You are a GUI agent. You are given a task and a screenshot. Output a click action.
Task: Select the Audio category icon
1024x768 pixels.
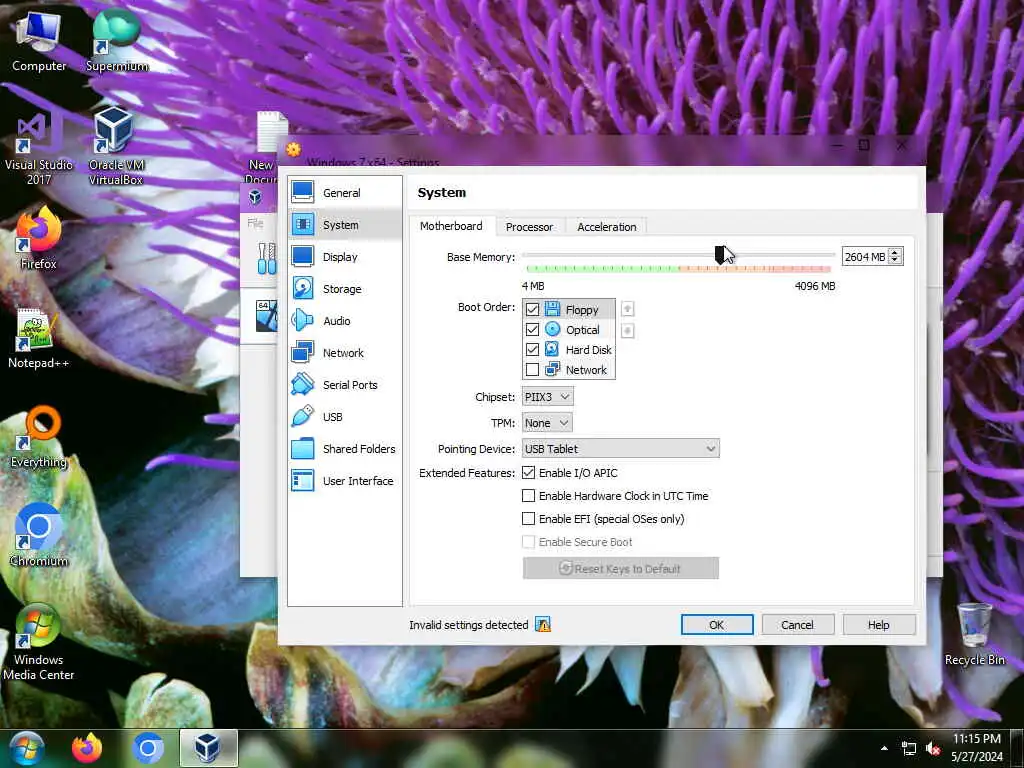302,320
